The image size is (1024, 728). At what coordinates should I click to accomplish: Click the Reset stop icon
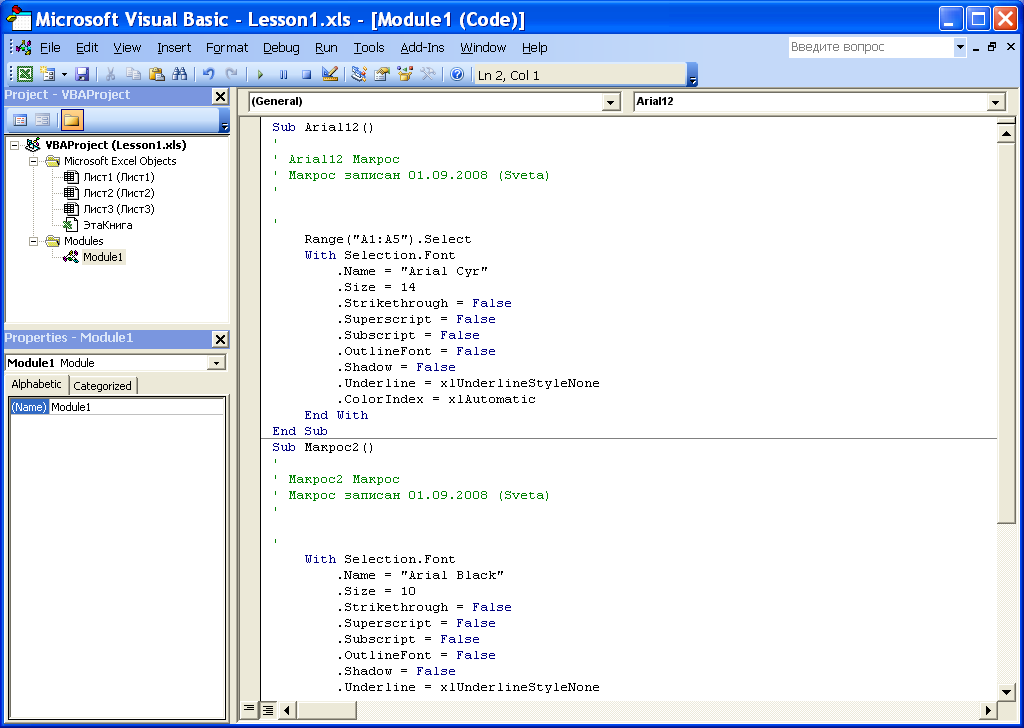[306, 74]
